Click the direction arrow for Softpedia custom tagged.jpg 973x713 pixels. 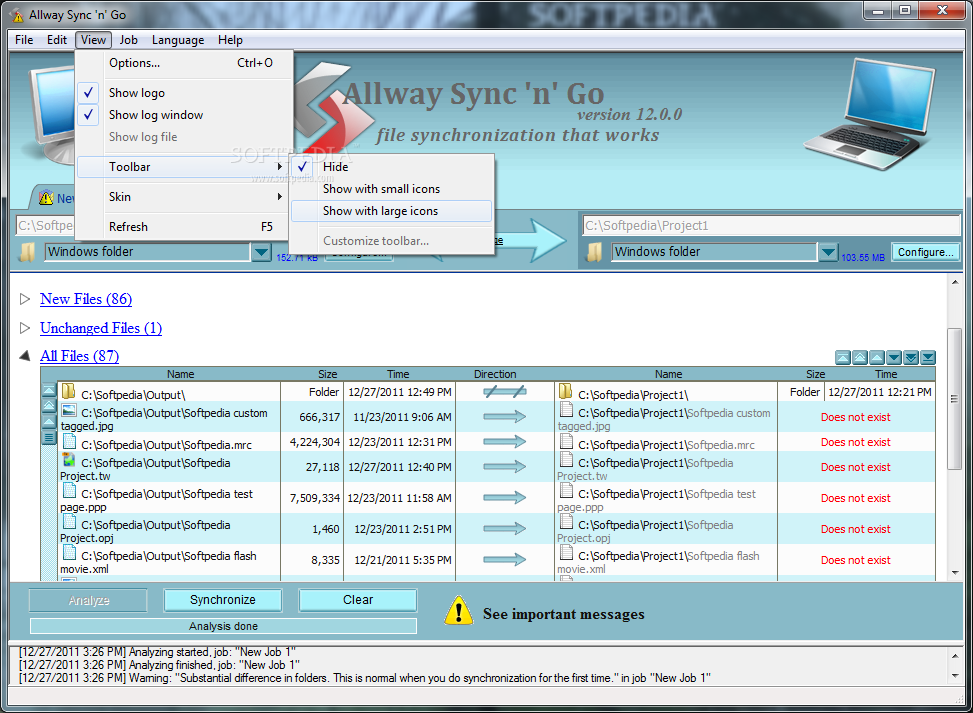[x=504, y=417]
